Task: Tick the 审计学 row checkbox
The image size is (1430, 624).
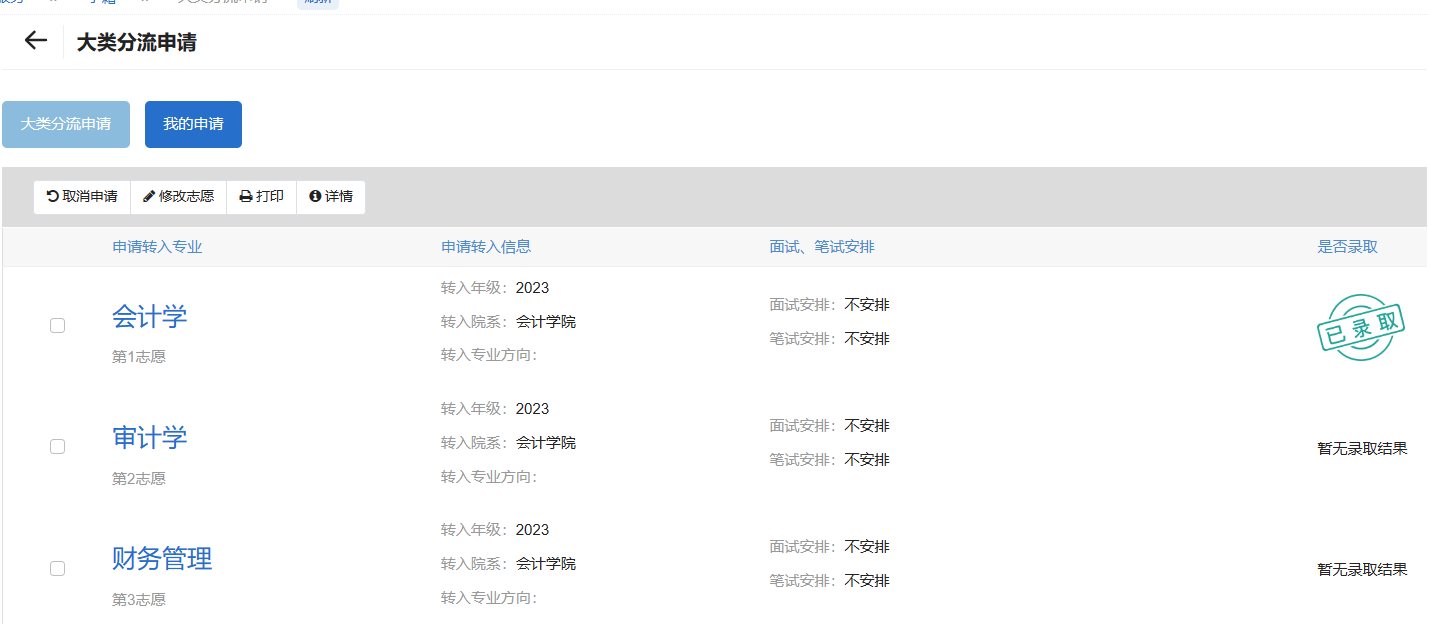Action: pos(57,446)
